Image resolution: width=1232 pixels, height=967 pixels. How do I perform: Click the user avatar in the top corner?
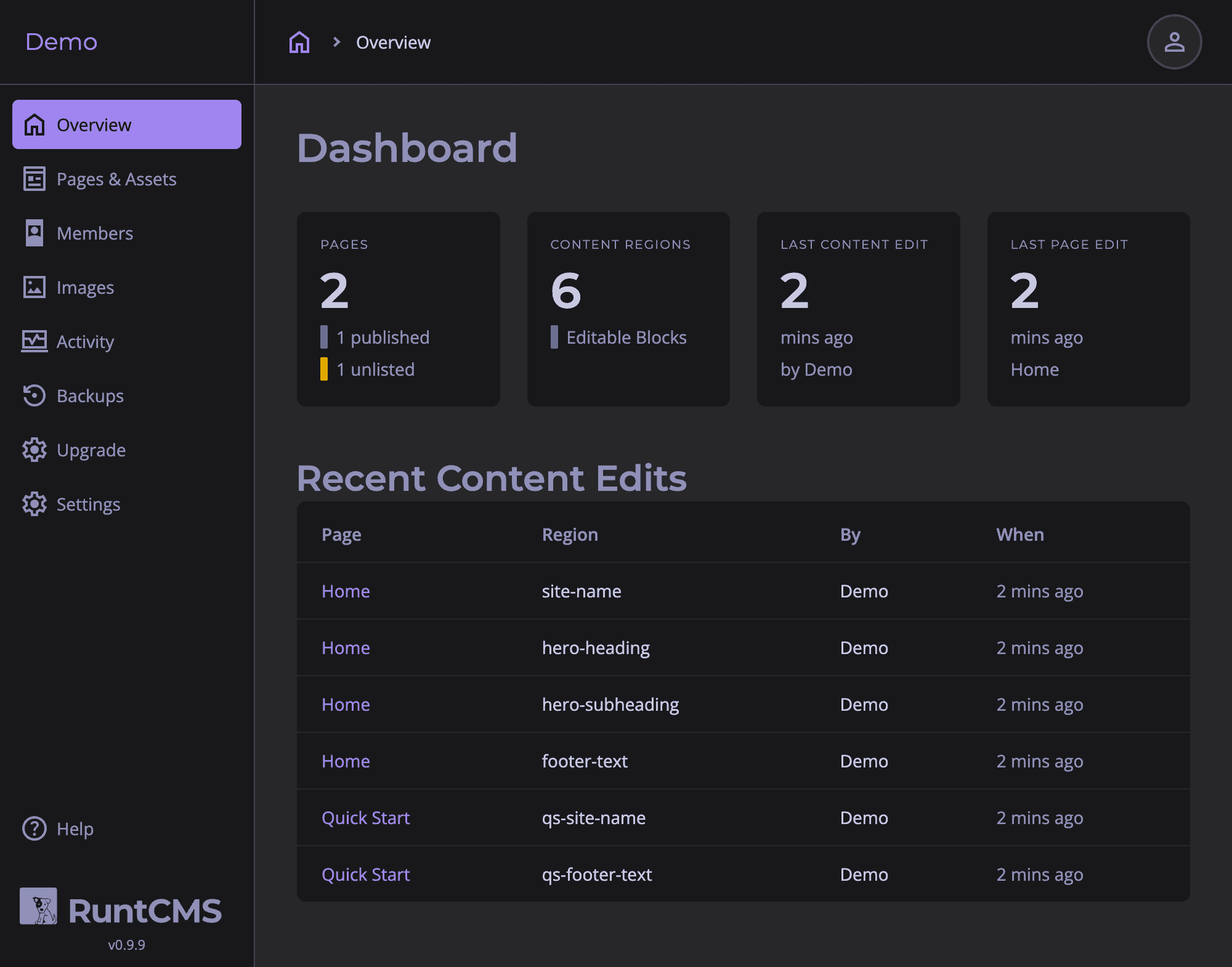click(1173, 42)
